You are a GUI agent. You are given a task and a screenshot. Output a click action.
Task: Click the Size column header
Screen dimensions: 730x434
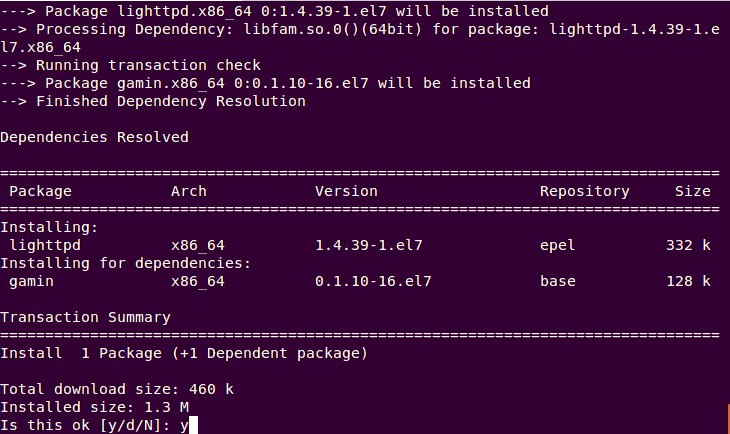click(692, 191)
